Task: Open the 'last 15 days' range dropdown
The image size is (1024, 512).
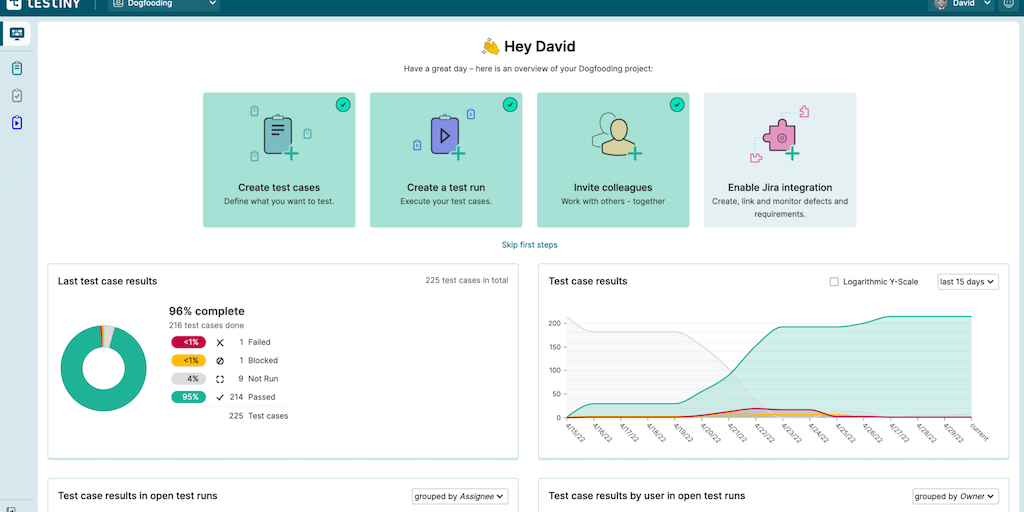Action: (967, 282)
